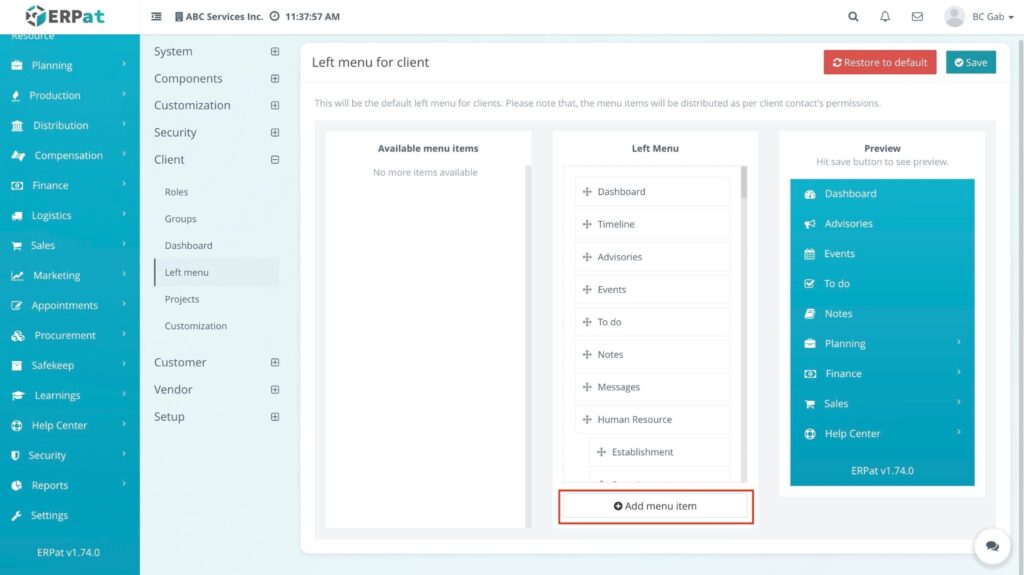1024x575 pixels.
Task: Expand the Vendor settings section
Action: coord(275,389)
